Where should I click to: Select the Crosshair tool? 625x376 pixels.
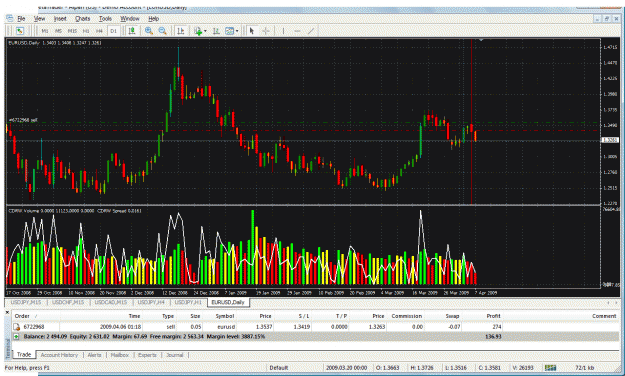point(266,31)
